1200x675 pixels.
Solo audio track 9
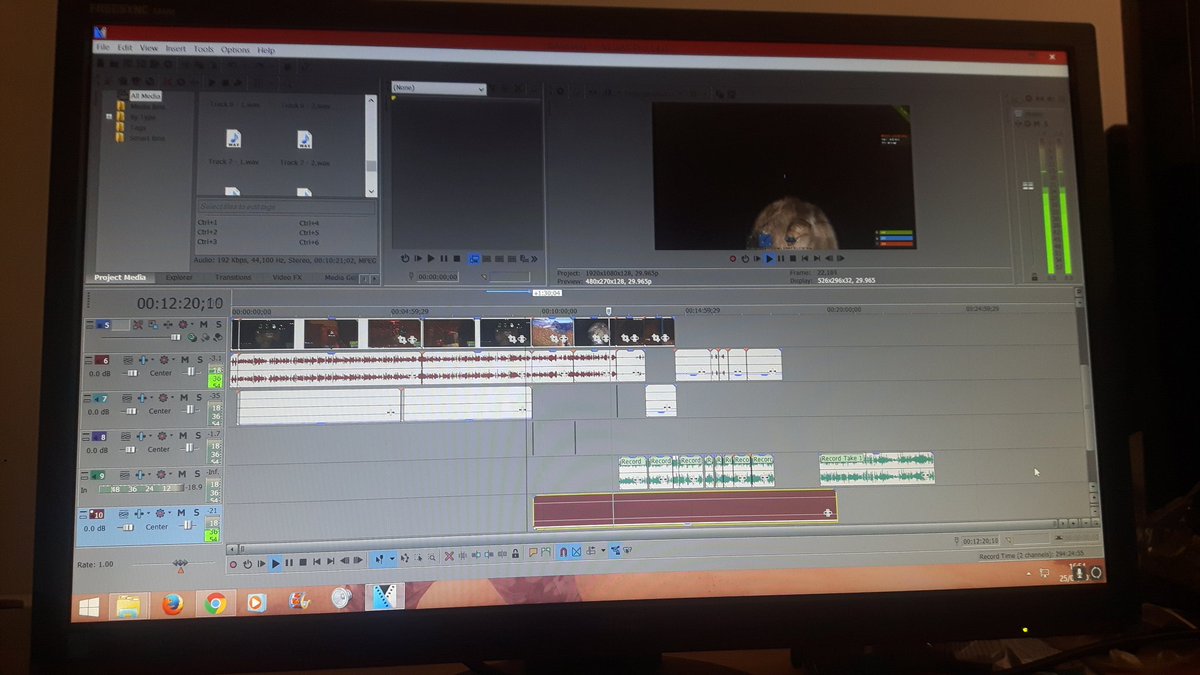pos(198,475)
